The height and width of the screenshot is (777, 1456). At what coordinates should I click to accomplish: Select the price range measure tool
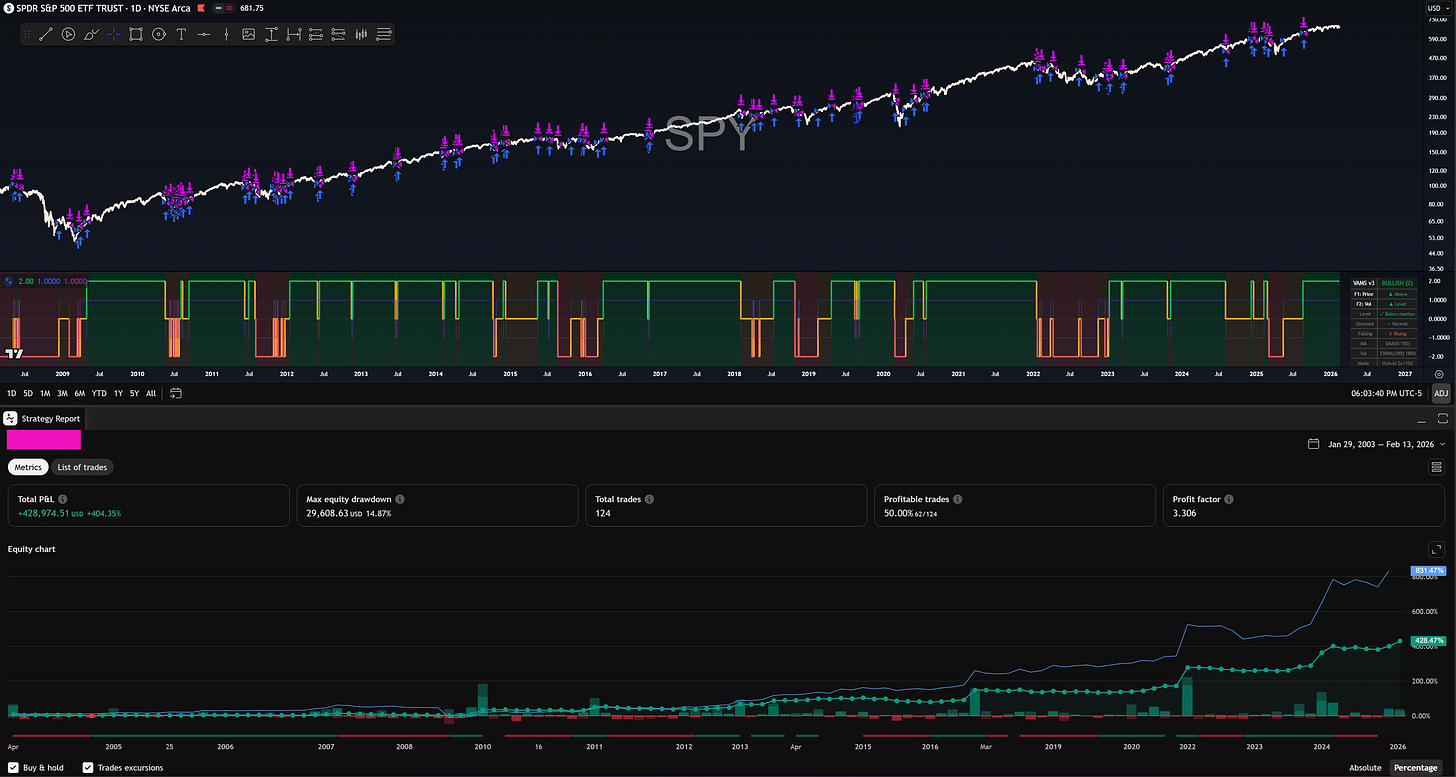[x=271, y=34]
